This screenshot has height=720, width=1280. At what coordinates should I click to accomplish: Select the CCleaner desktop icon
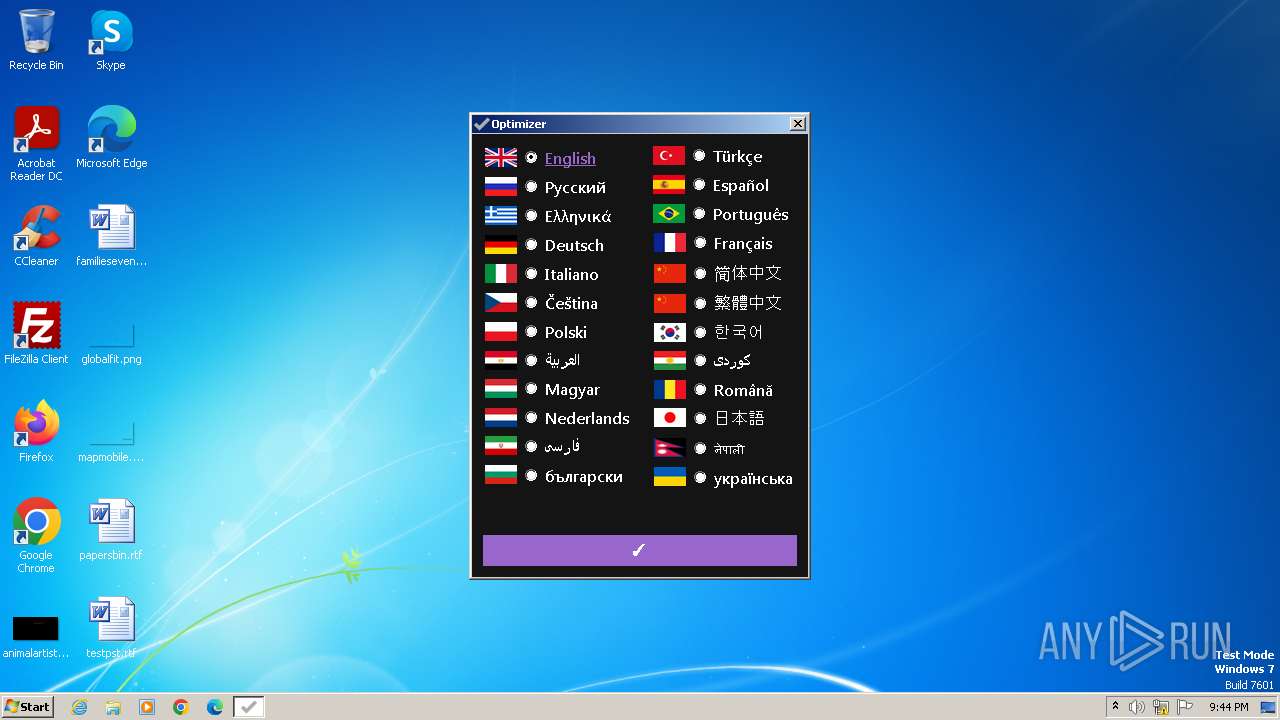click(36, 236)
